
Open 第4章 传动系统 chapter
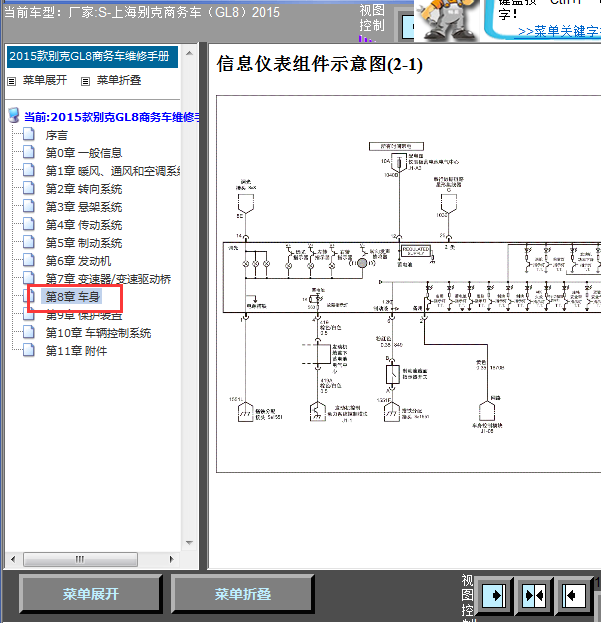(x=84, y=225)
